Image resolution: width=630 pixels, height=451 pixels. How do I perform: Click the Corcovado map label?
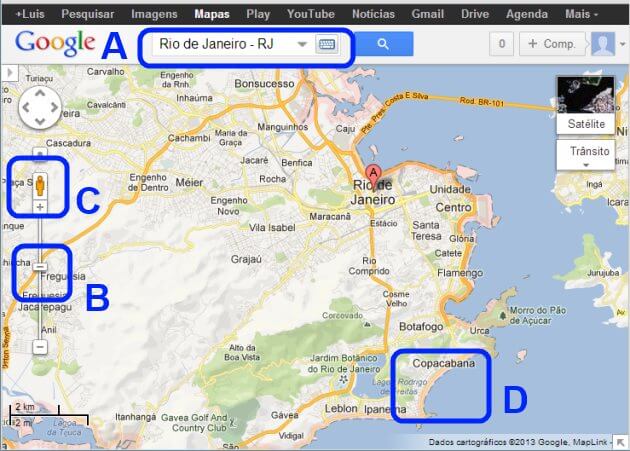tap(342, 316)
